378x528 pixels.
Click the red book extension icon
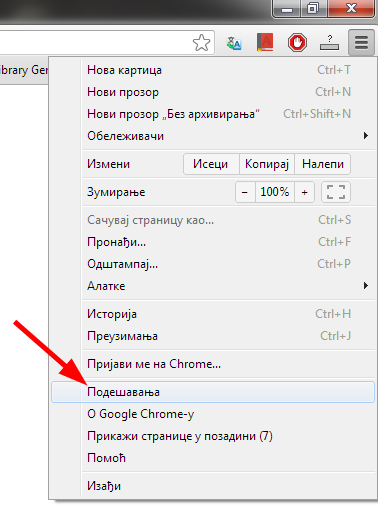265,42
